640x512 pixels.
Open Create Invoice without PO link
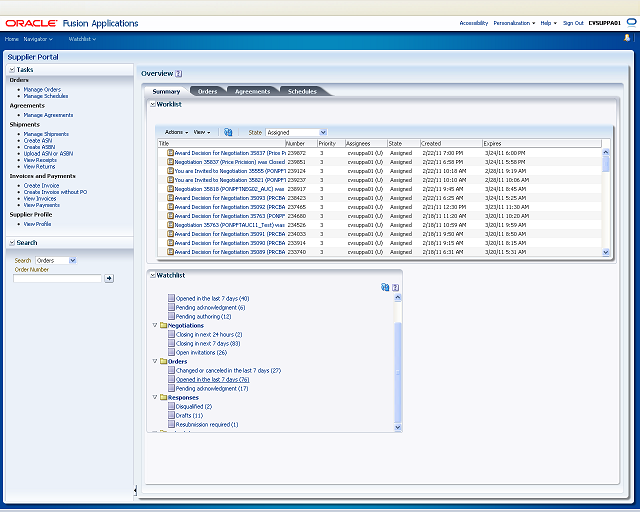tap(55, 192)
